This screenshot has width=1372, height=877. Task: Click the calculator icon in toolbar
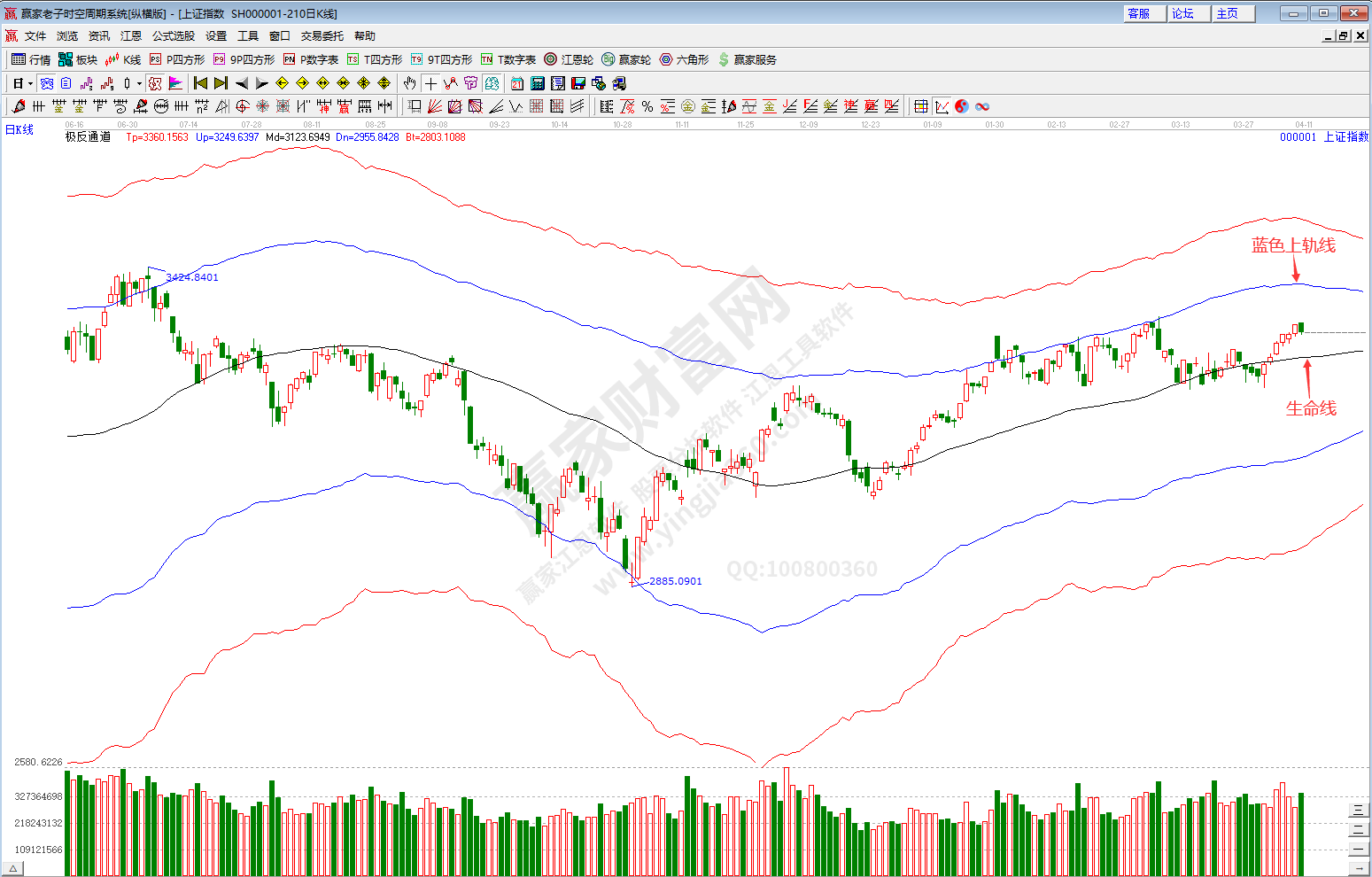(537, 83)
